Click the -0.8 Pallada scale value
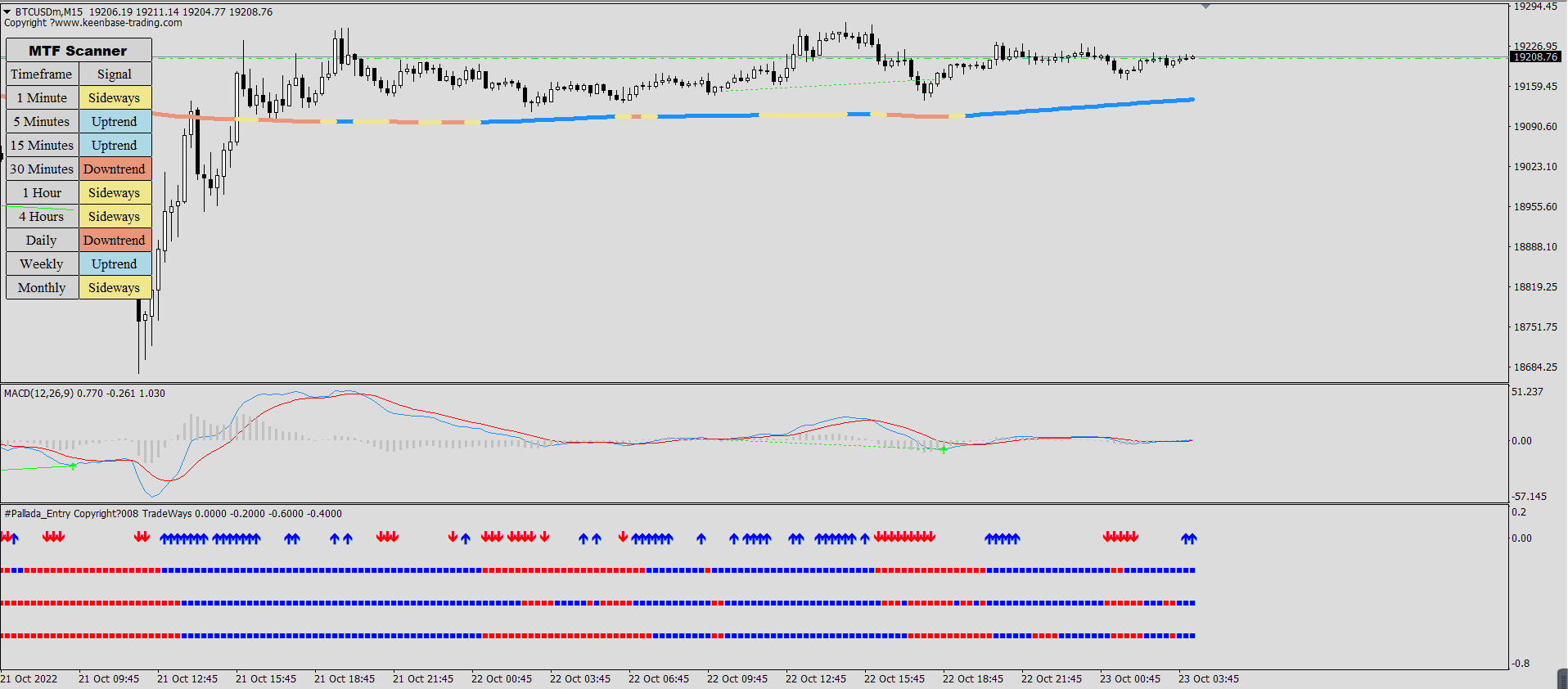This screenshot has width=1568, height=689. pyautogui.click(x=1521, y=664)
